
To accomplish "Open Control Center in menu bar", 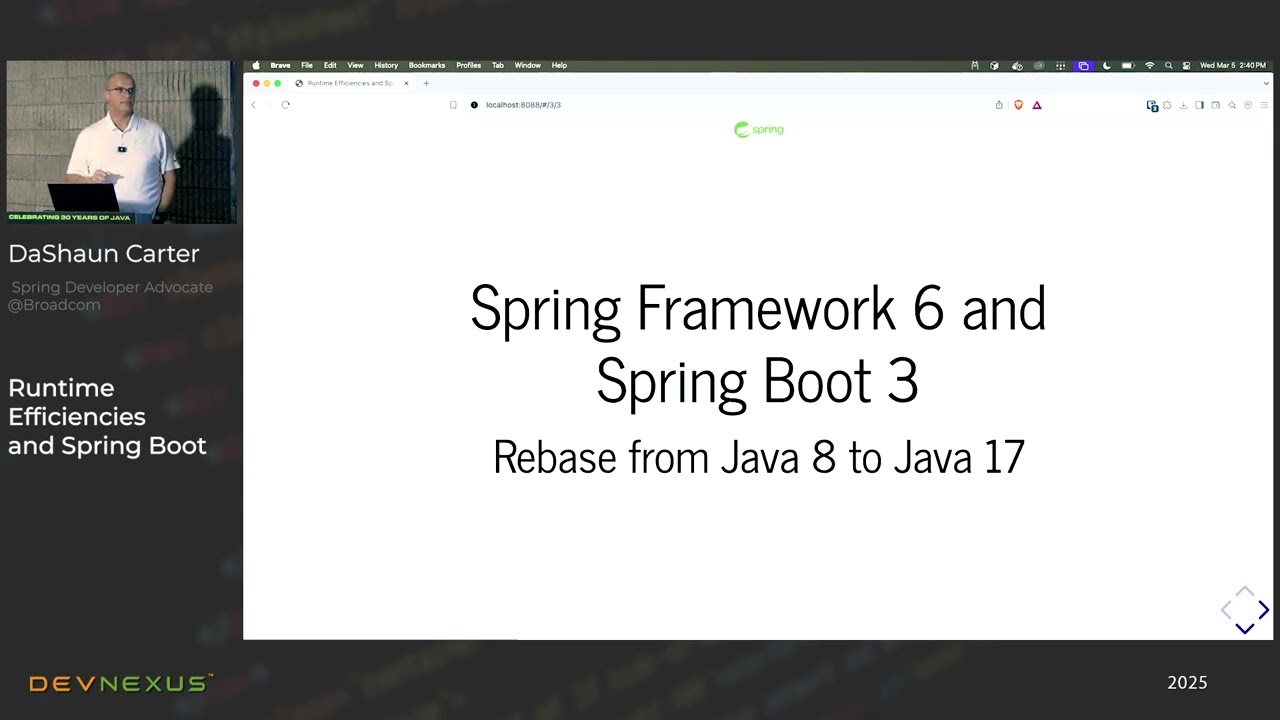I will tap(1186, 65).
